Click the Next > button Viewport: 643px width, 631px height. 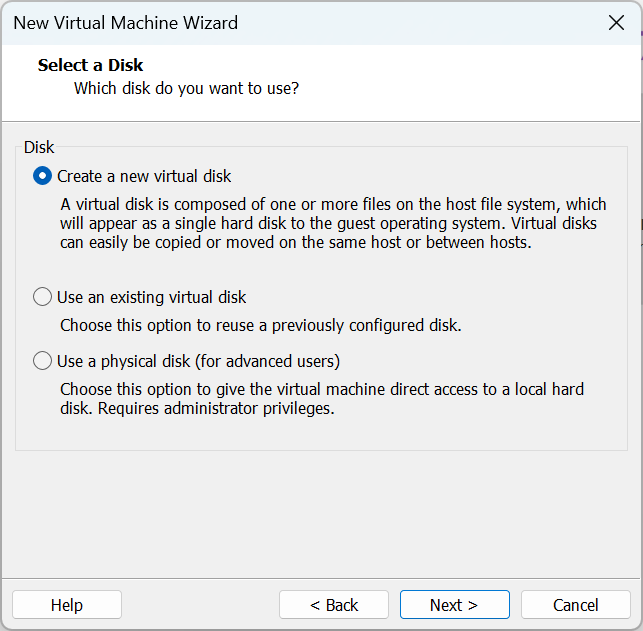click(454, 605)
